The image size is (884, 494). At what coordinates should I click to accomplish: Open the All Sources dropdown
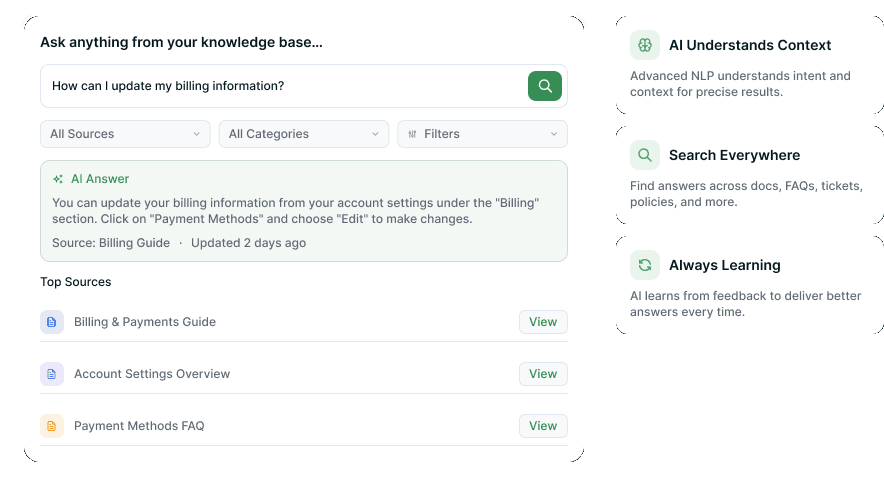click(125, 134)
